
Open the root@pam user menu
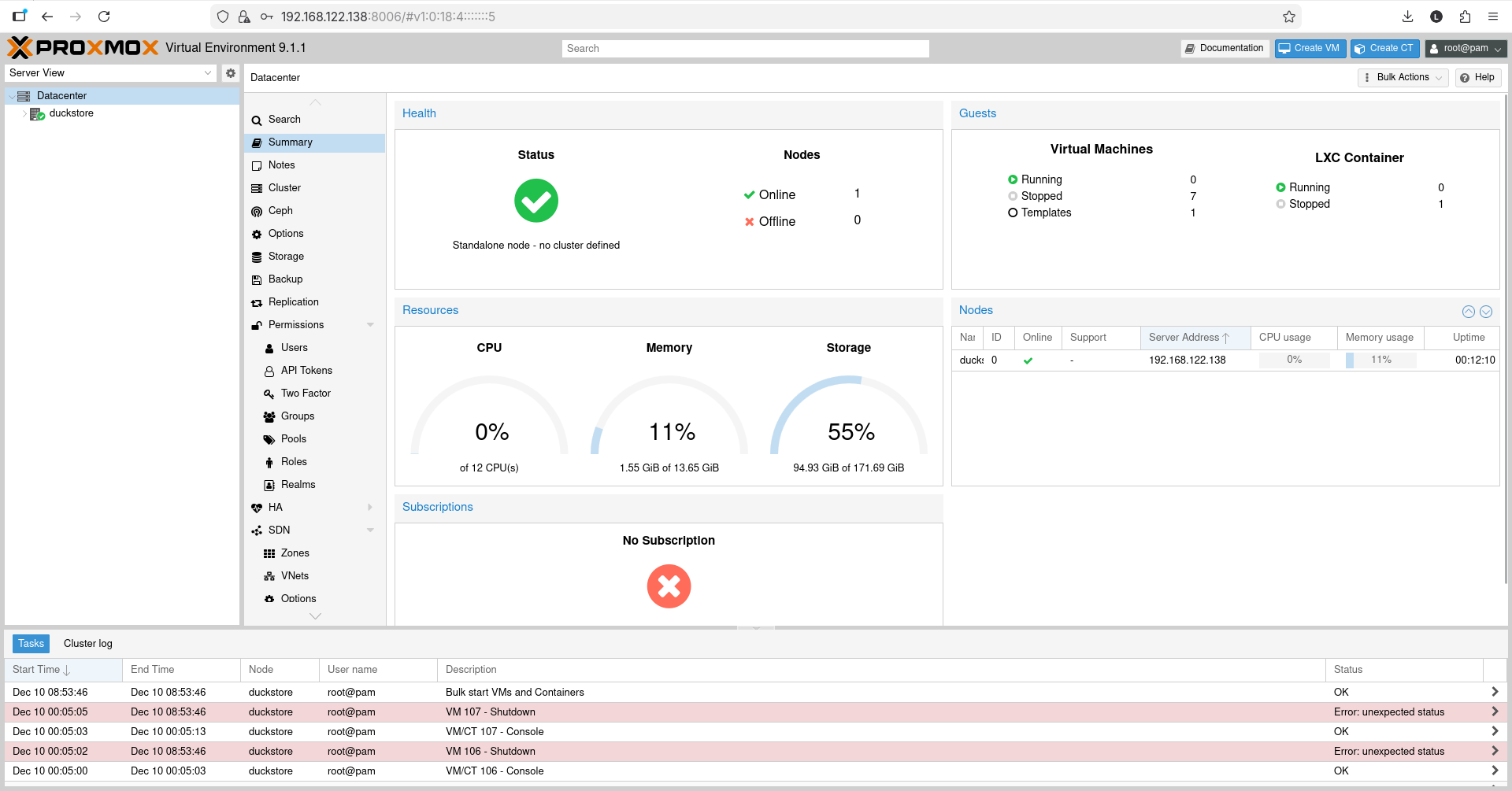pyautogui.click(x=1464, y=48)
